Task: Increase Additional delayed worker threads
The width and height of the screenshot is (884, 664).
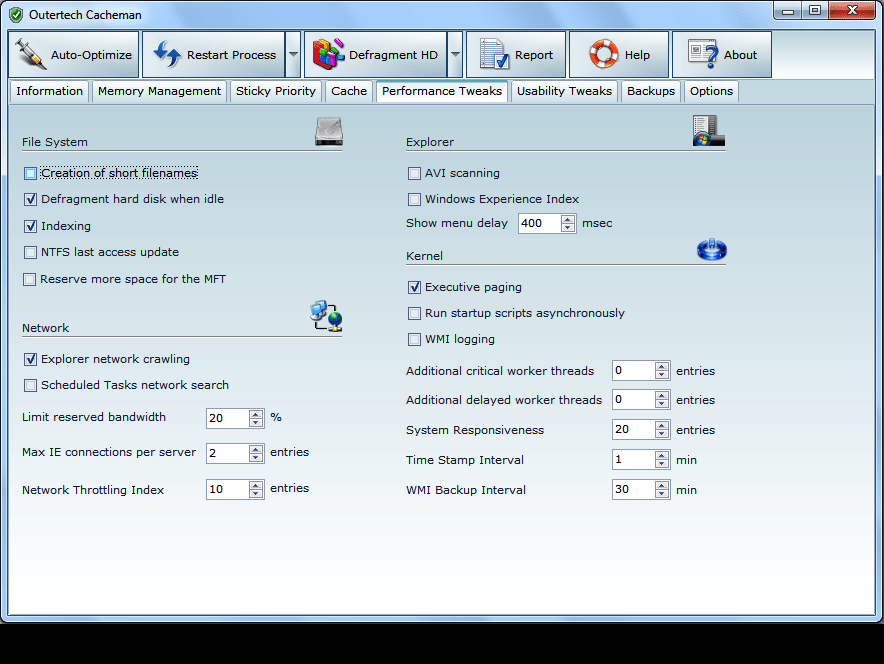Action: (x=662, y=396)
